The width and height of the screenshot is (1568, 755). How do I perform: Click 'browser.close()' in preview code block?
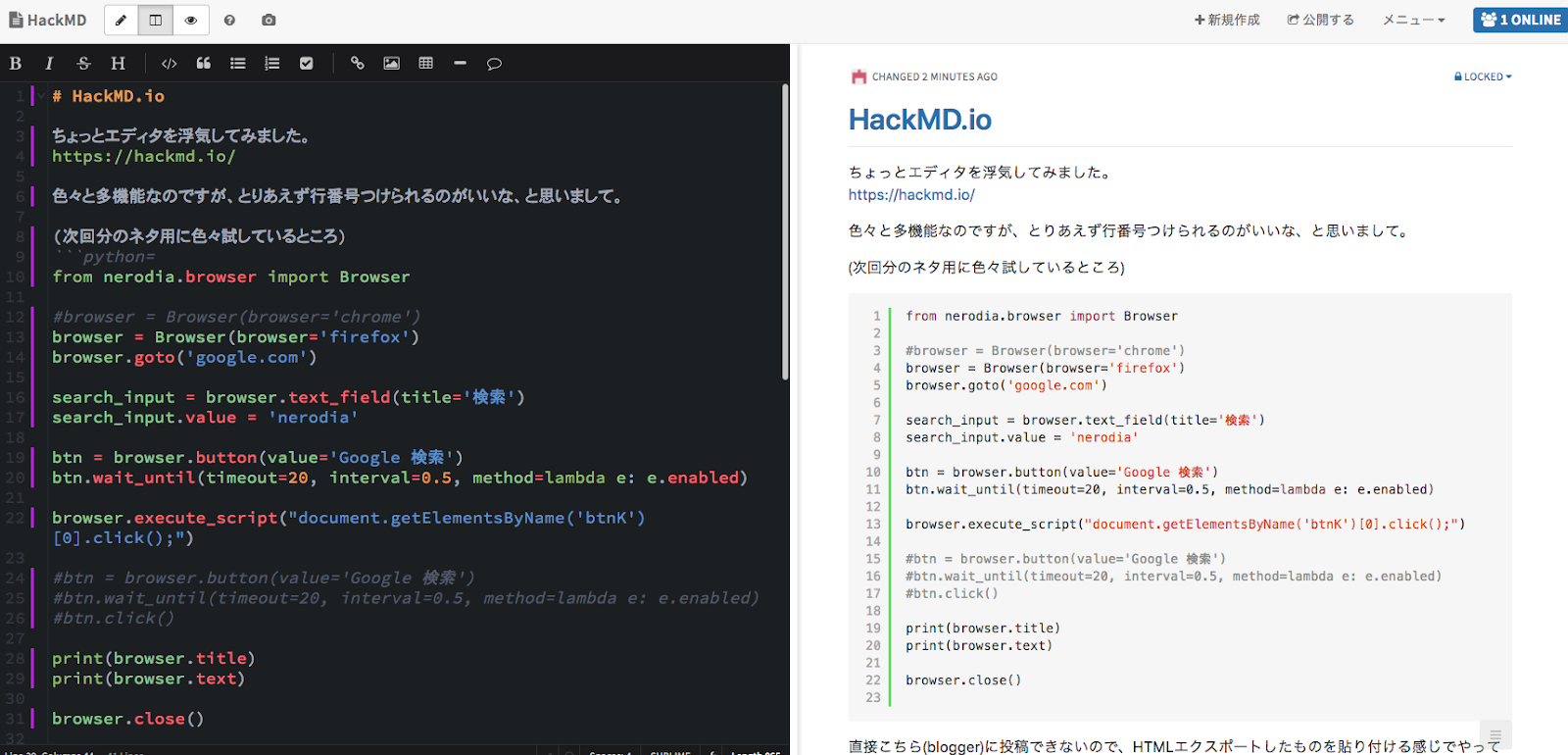click(963, 680)
